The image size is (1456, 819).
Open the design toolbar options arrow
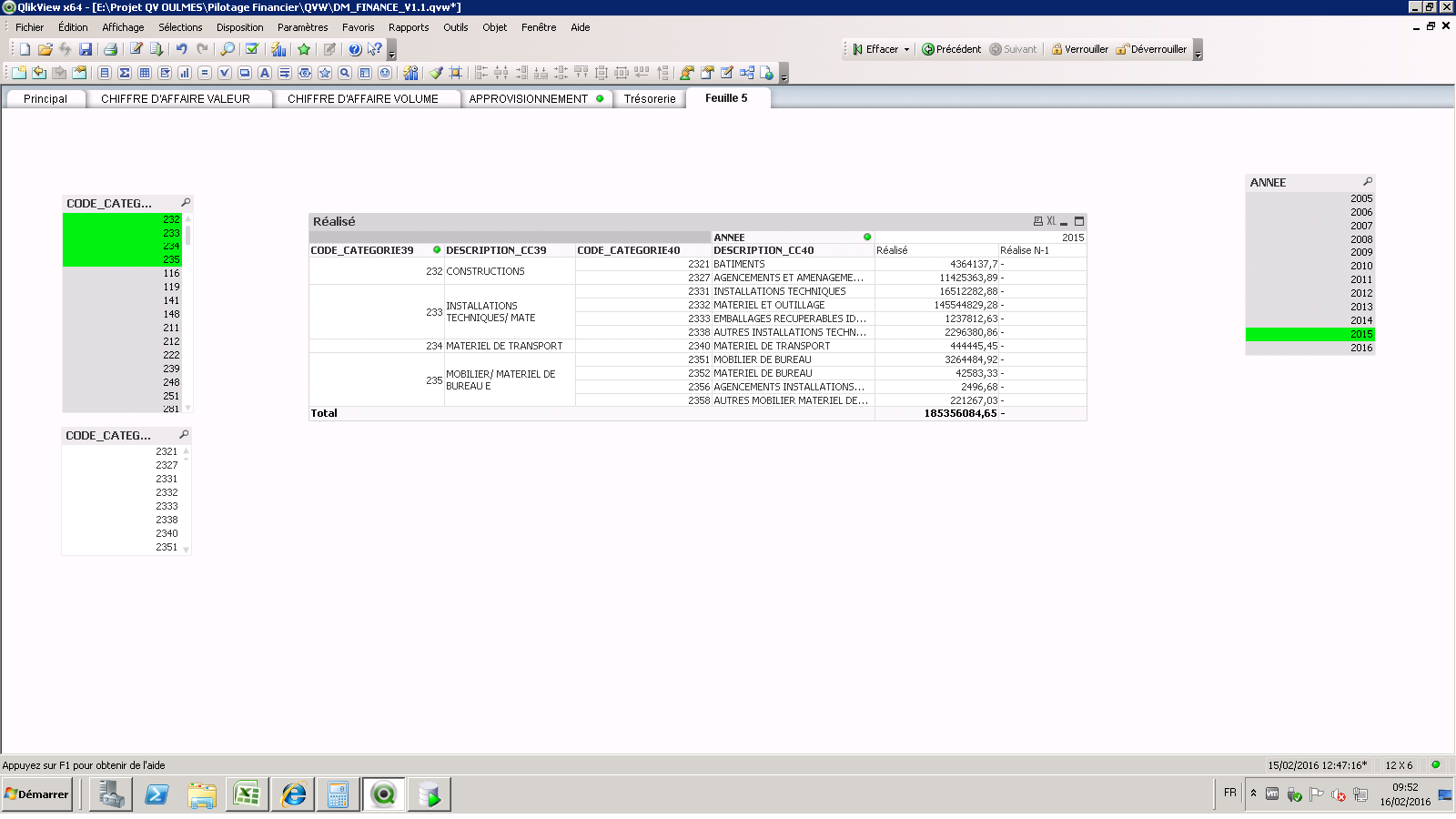784,74
